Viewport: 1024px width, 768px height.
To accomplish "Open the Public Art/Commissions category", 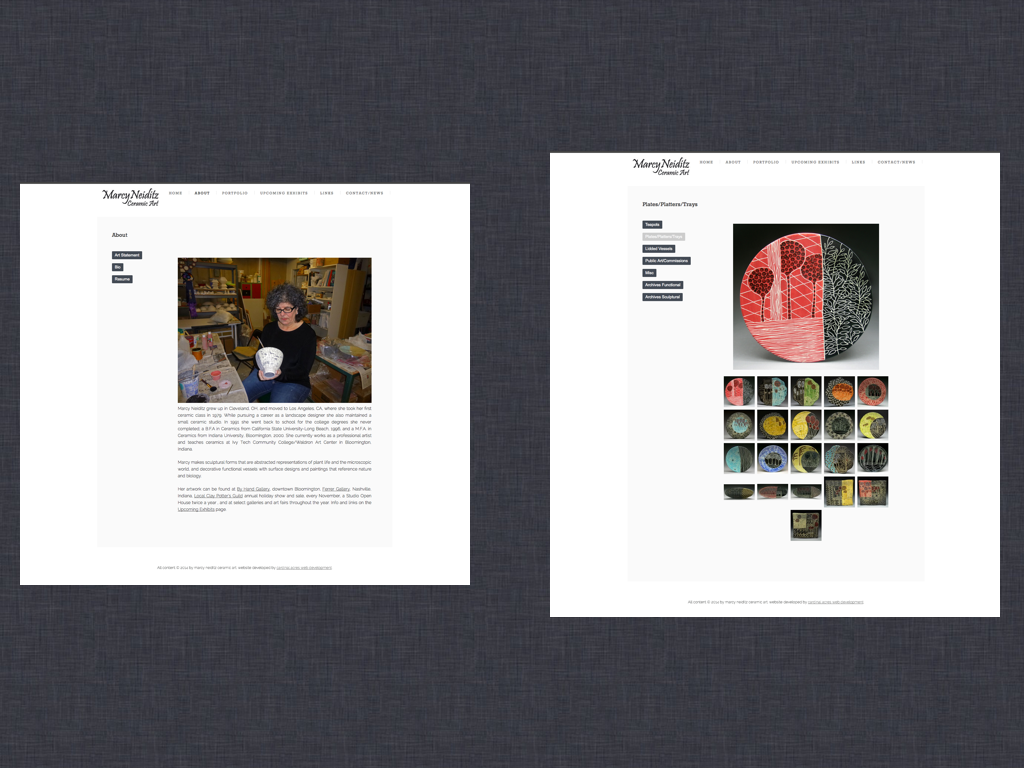I will 667,261.
